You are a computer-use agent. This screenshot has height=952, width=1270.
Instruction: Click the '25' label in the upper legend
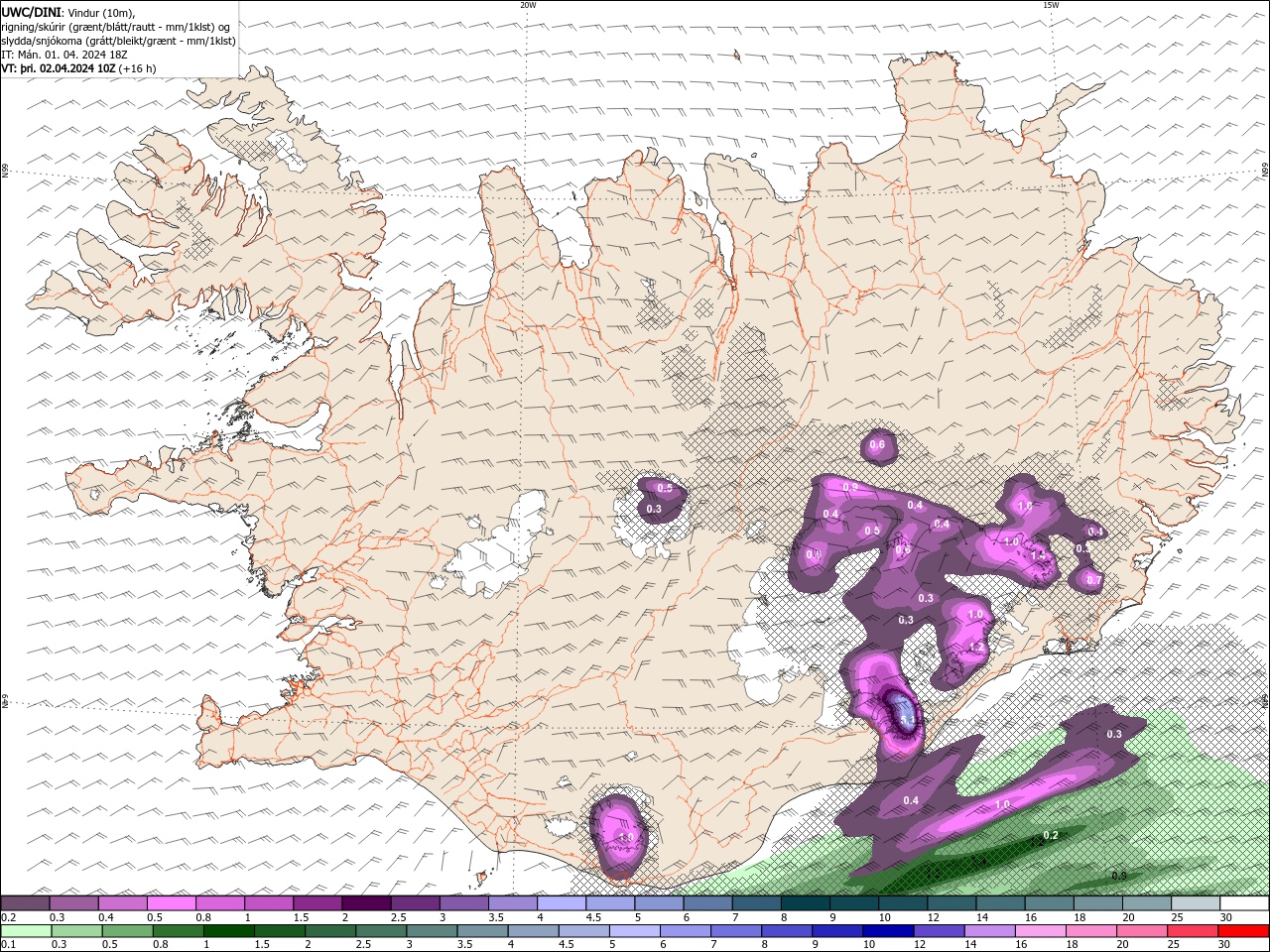(x=1178, y=917)
